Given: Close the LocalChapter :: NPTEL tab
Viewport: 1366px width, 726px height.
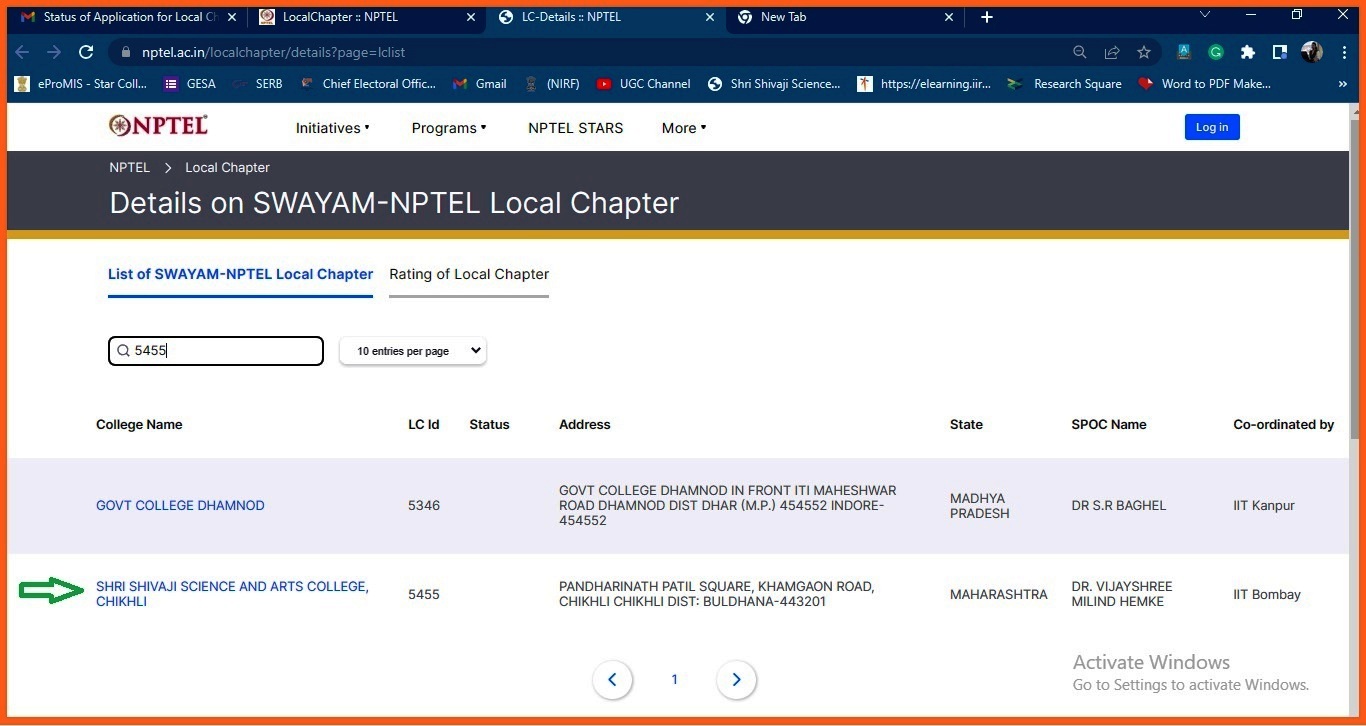Looking at the screenshot, I should [472, 17].
